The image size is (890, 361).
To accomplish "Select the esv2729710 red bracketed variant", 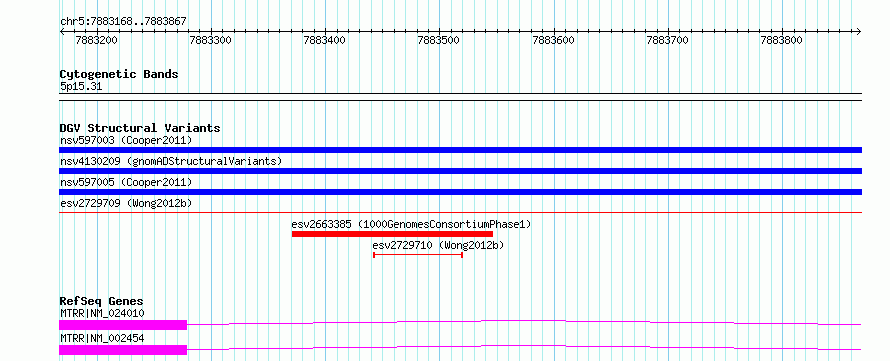I will [418, 255].
